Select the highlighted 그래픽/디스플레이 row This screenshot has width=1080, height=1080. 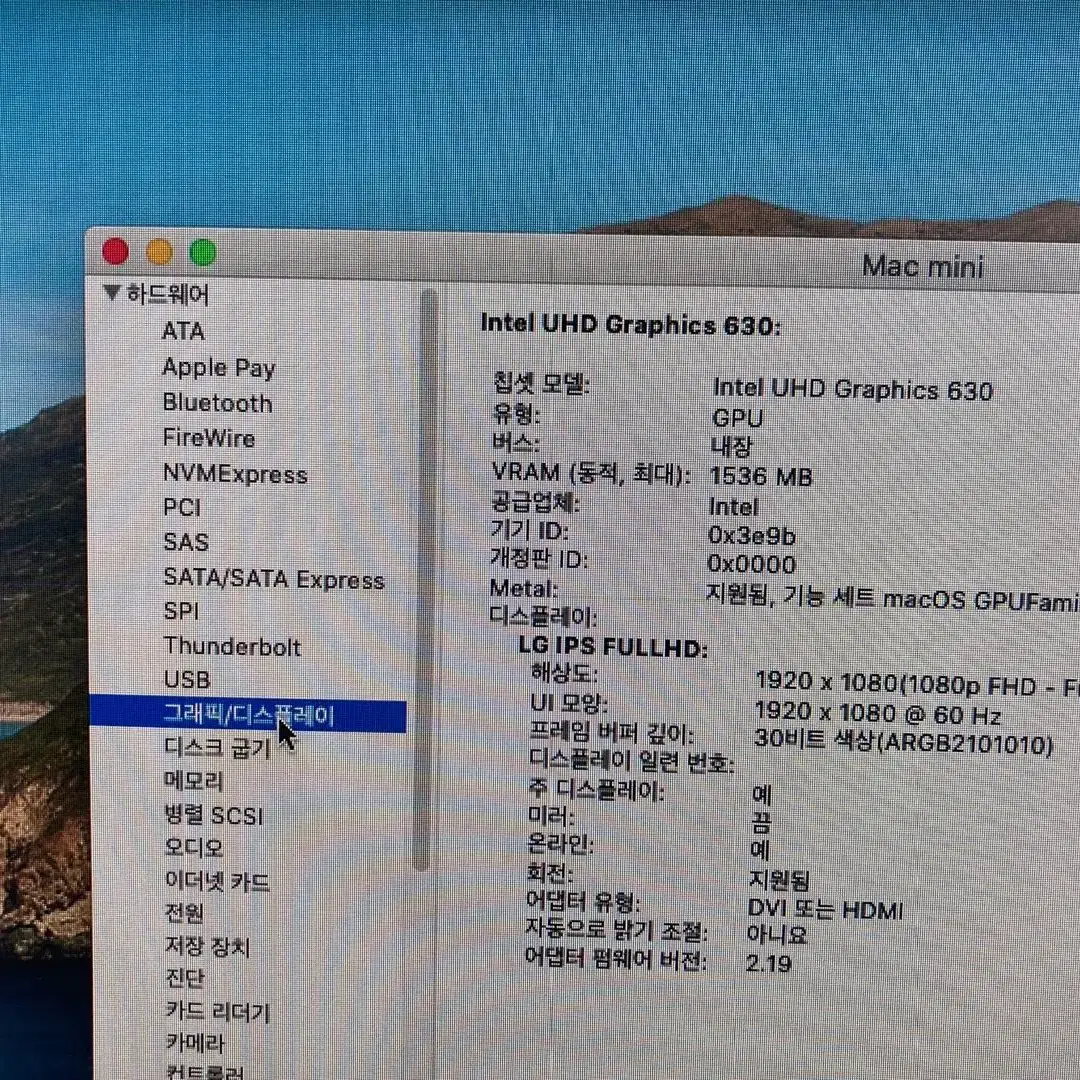(x=248, y=715)
